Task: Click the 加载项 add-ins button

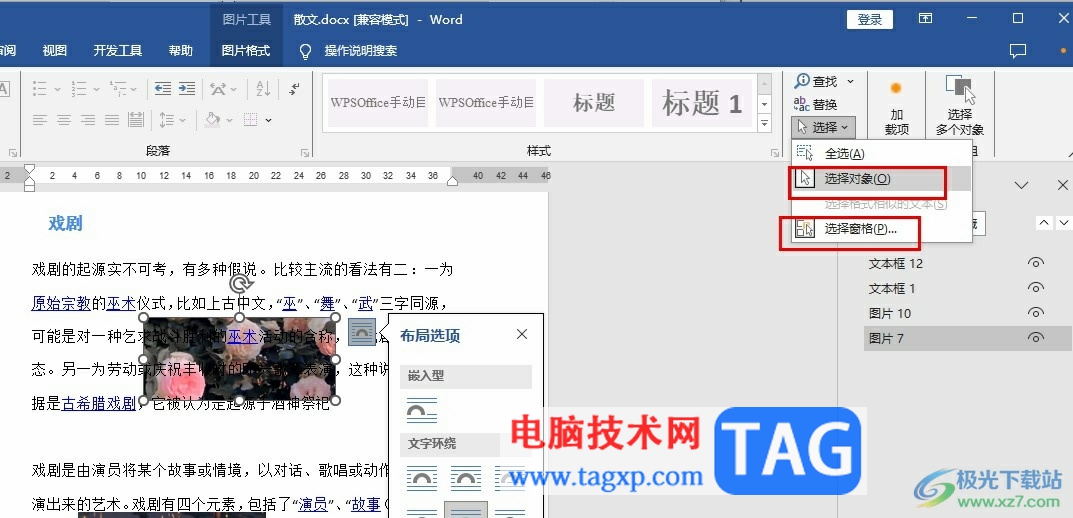Action: coord(896,107)
